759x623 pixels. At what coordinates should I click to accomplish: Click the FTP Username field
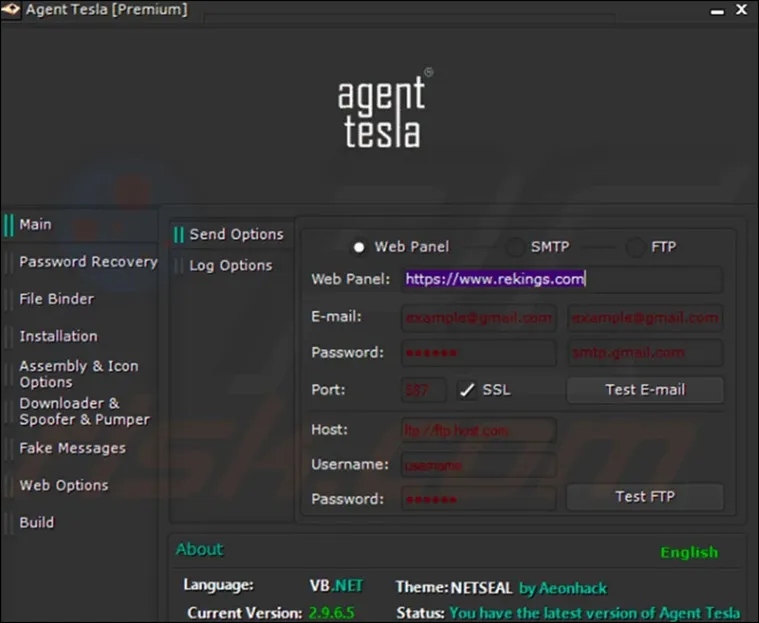tap(479, 465)
